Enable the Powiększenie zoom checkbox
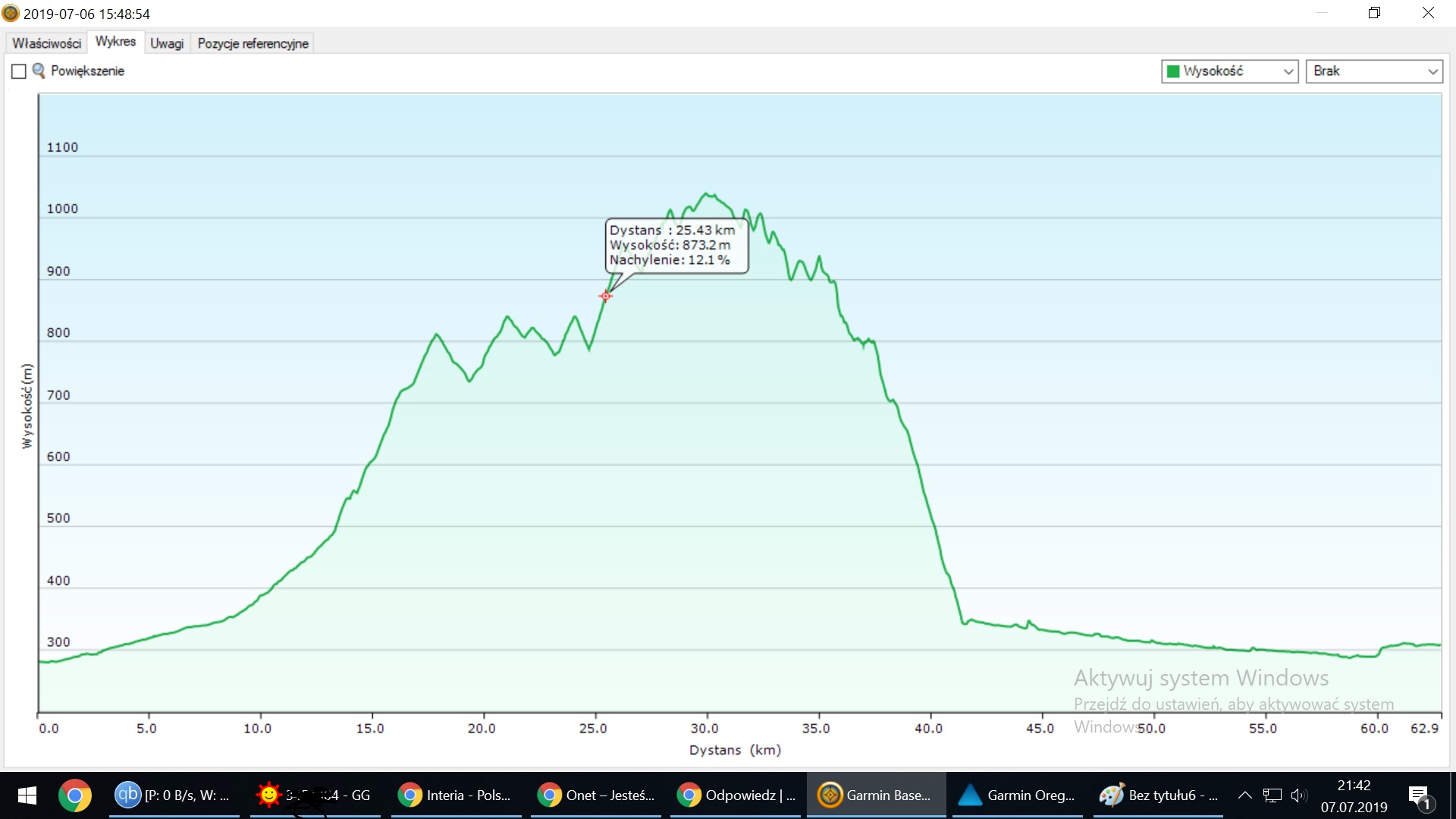The width and height of the screenshot is (1456, 819). coord(19,71)
